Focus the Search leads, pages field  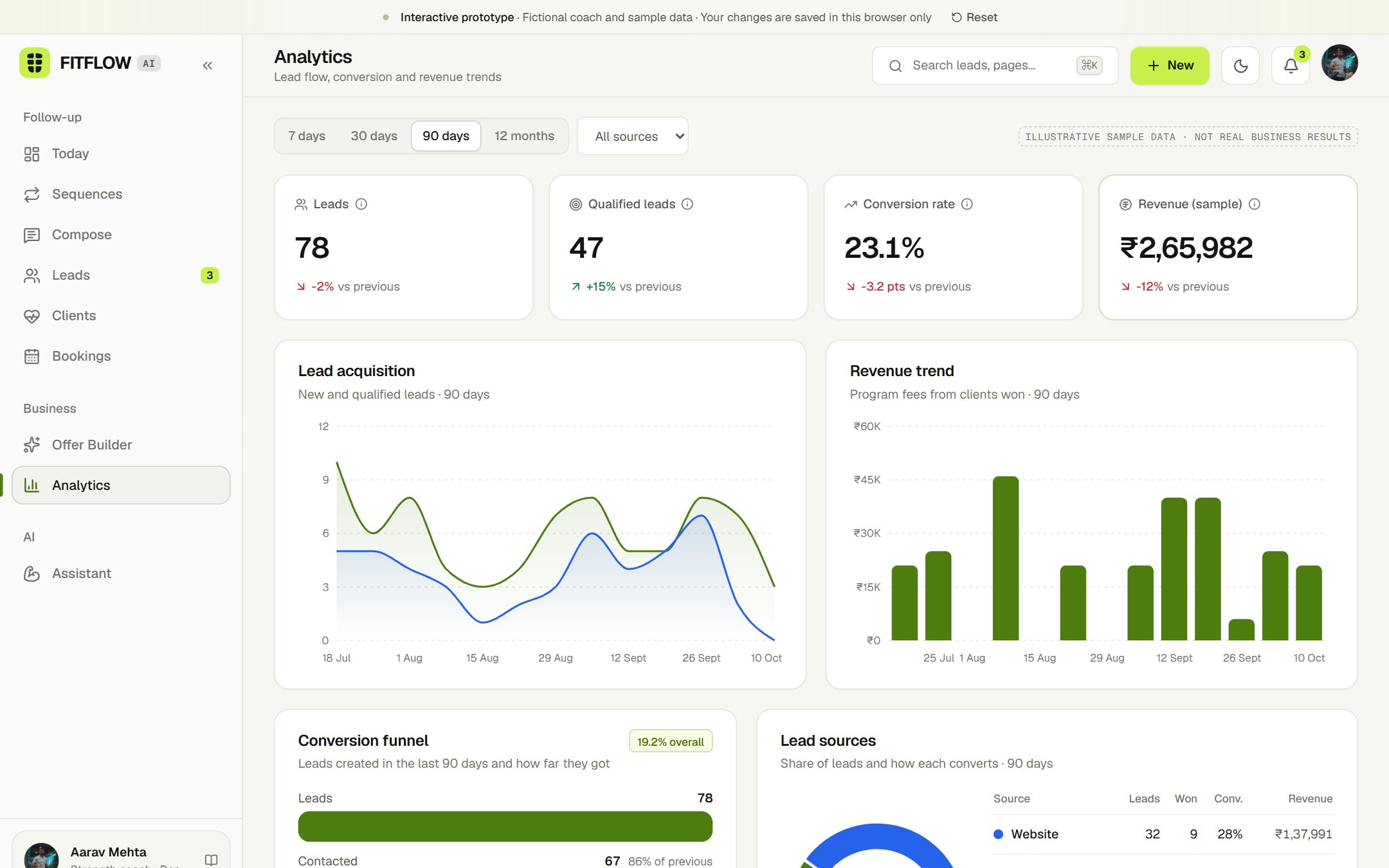[995, 66]
